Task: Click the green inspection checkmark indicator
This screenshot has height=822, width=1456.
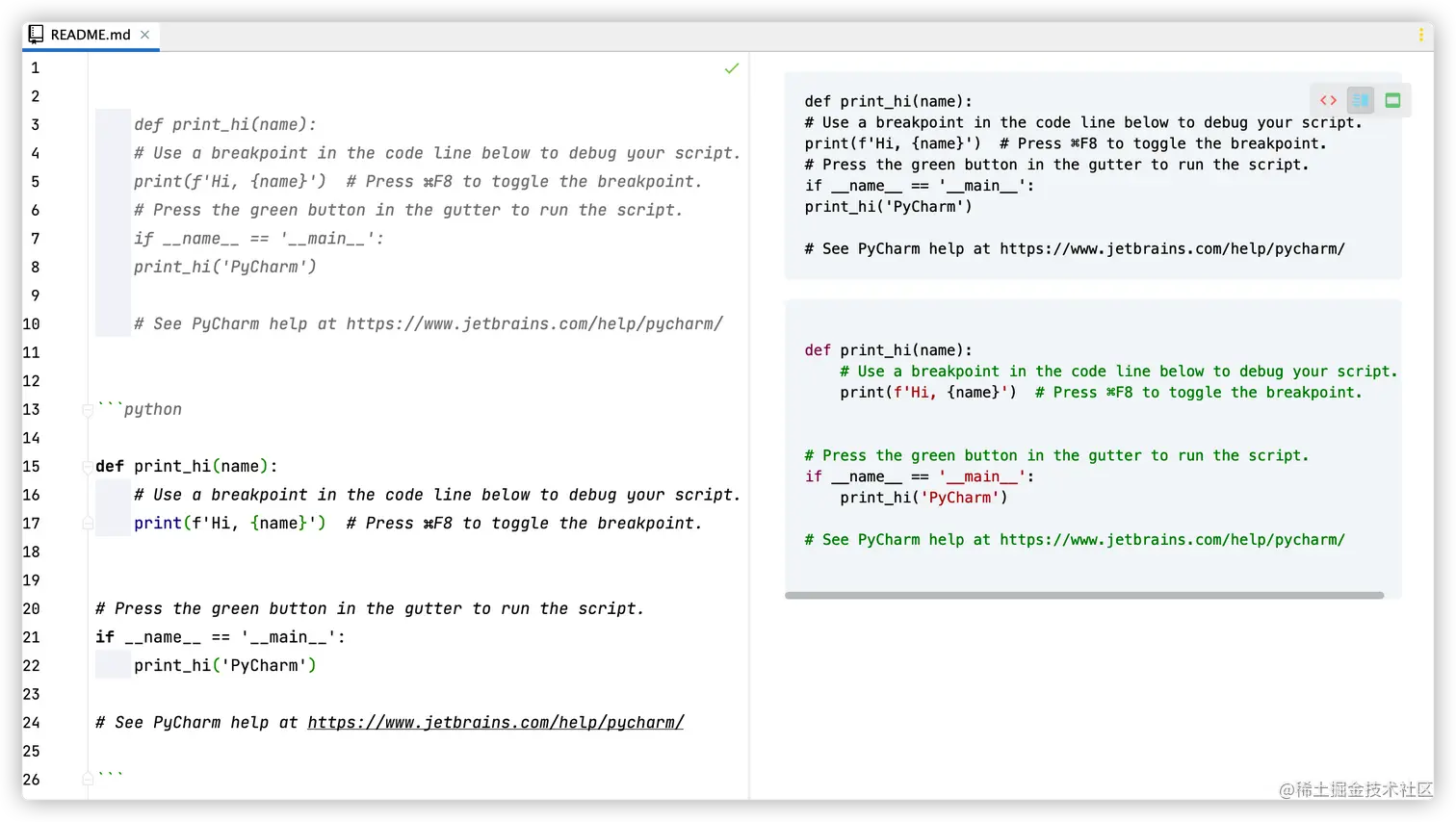Action: click(x=732, y=68)
